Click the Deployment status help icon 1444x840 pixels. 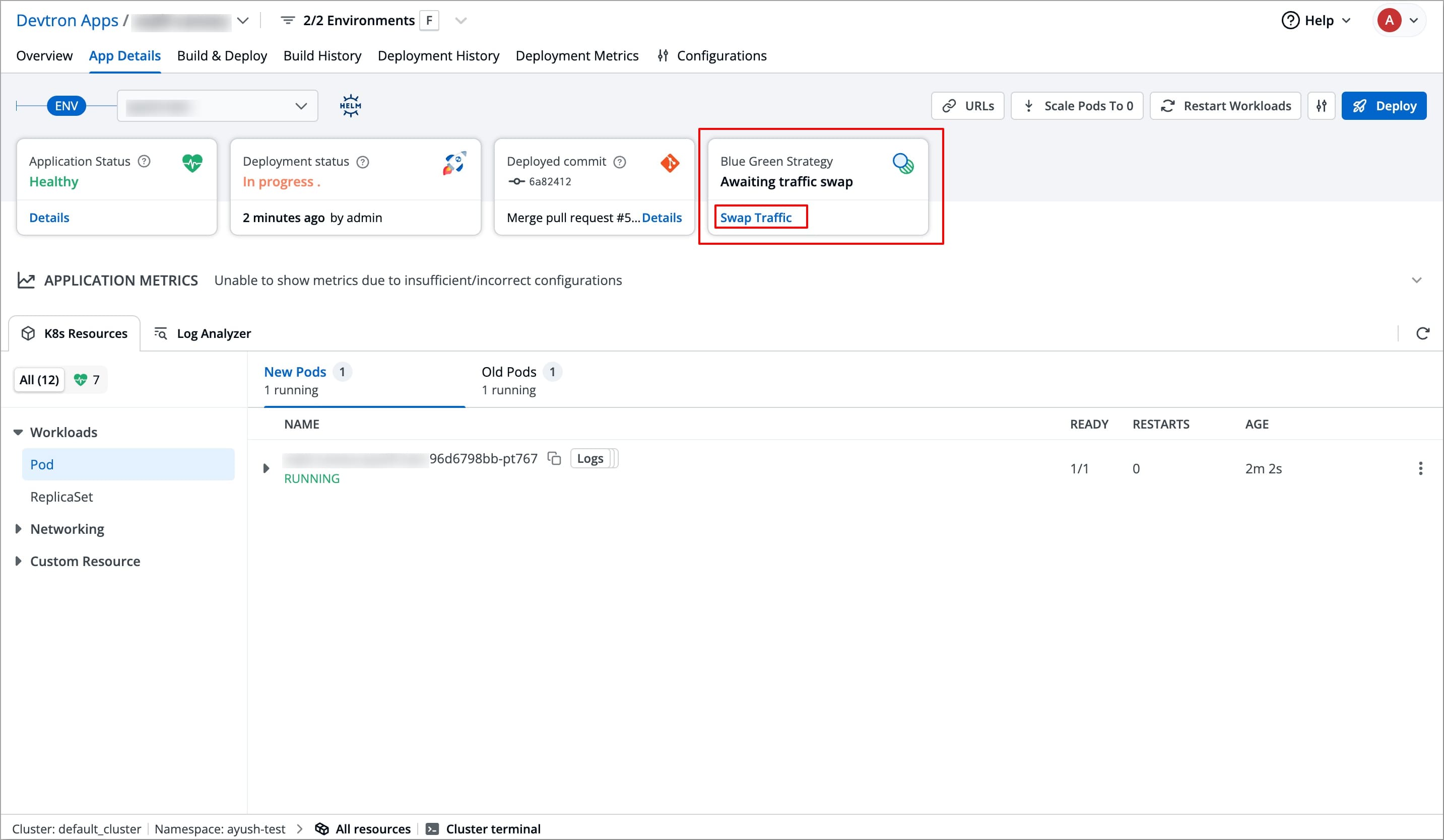(x=363, y=162)
